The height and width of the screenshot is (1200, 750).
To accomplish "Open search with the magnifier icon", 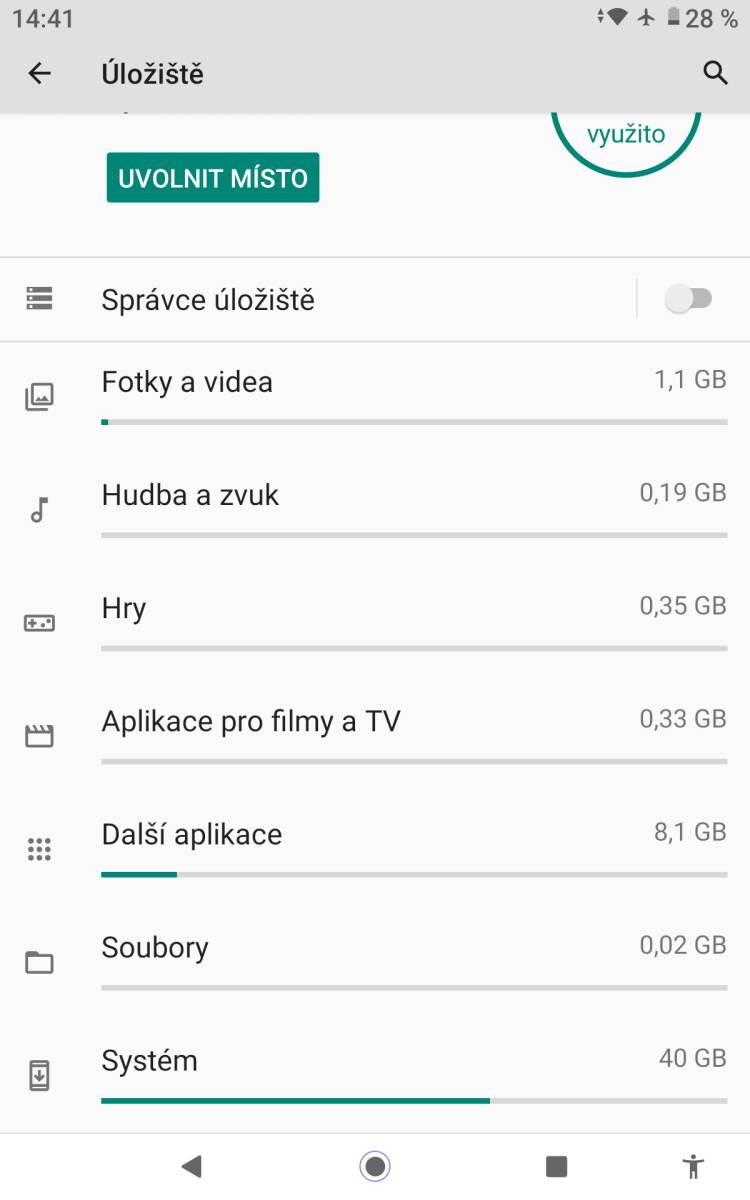I will [x=715, y=73].
